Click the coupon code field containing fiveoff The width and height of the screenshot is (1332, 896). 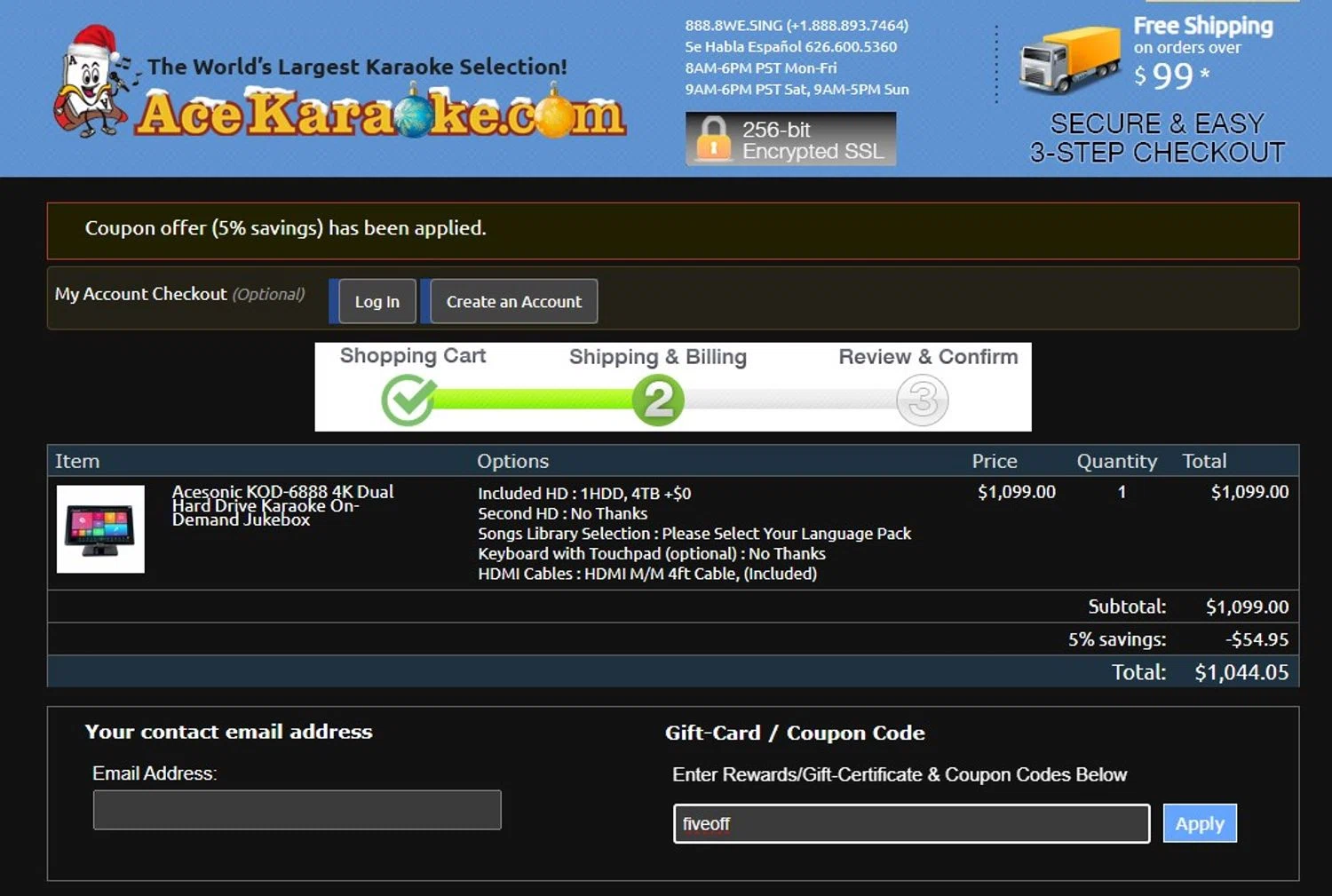[x=911, y=823]
